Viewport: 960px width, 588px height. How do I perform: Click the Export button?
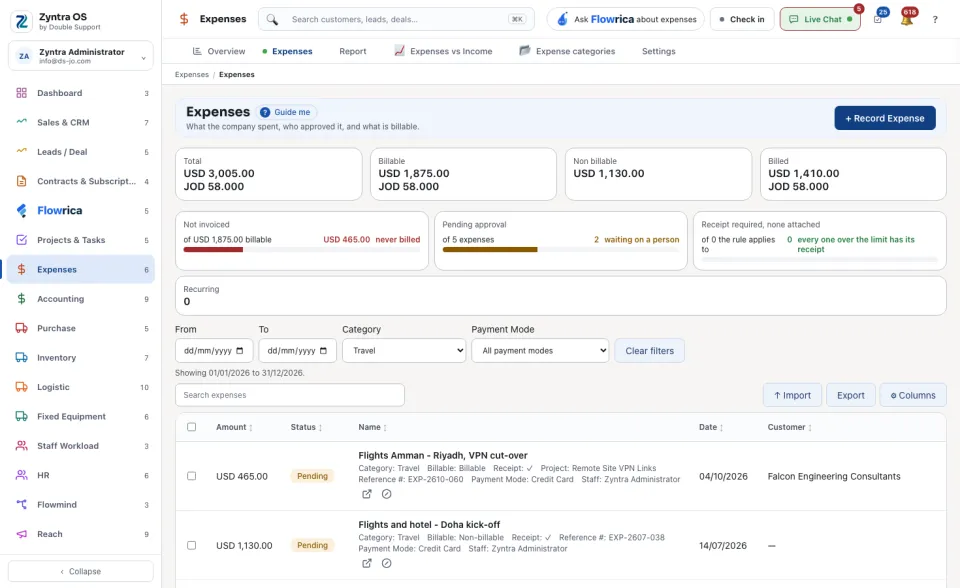pos(850,396)
